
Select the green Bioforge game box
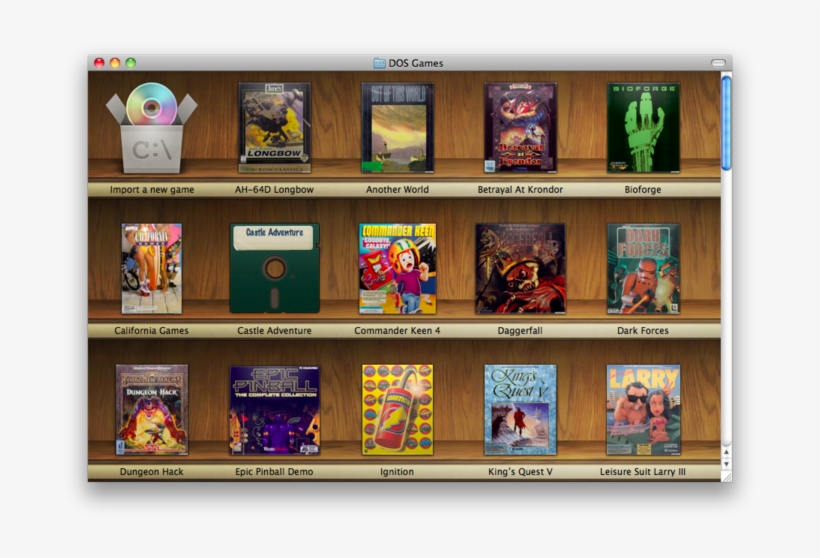[643, 128]
